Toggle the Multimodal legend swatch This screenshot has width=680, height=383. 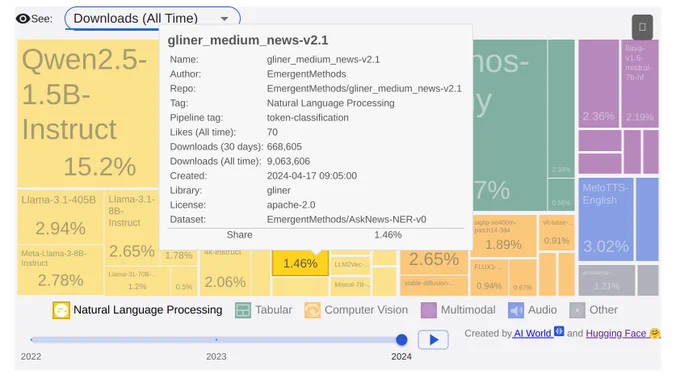[428, 310]
